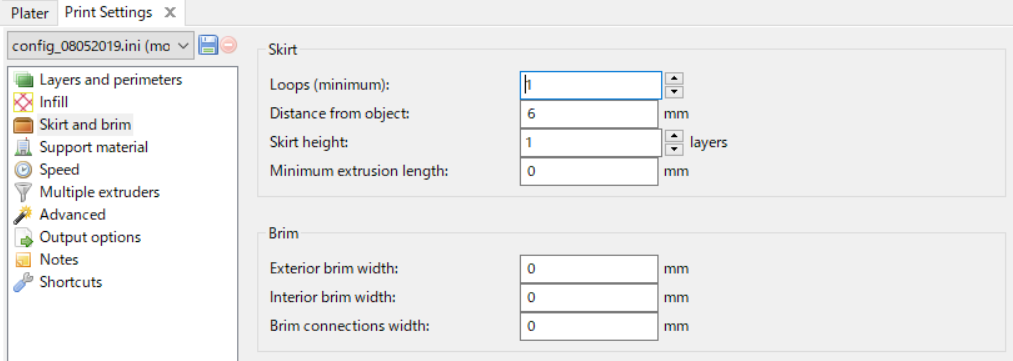This screenshot has height=361, width=1013.
Task: Click the Layers and perimeters icon
Action: coord(23,80)
